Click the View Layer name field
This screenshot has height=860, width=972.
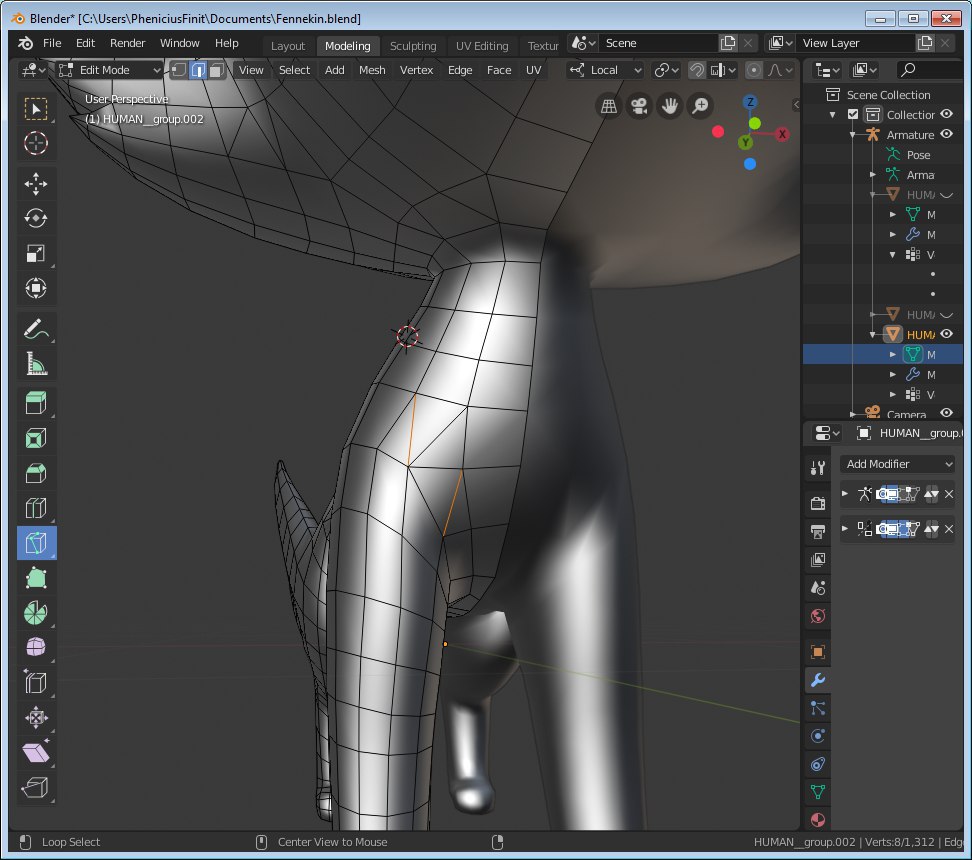[x=854, y=43]
